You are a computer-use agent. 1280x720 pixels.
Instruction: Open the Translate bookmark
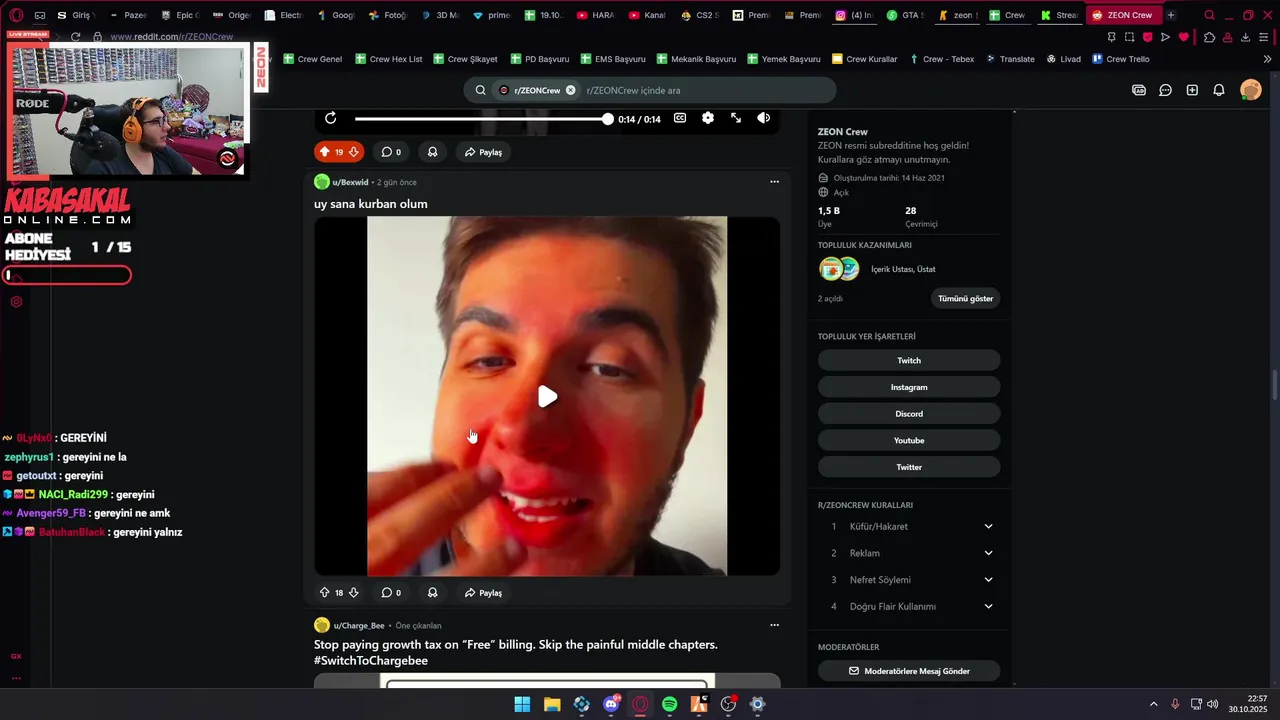coord(1010,59)
